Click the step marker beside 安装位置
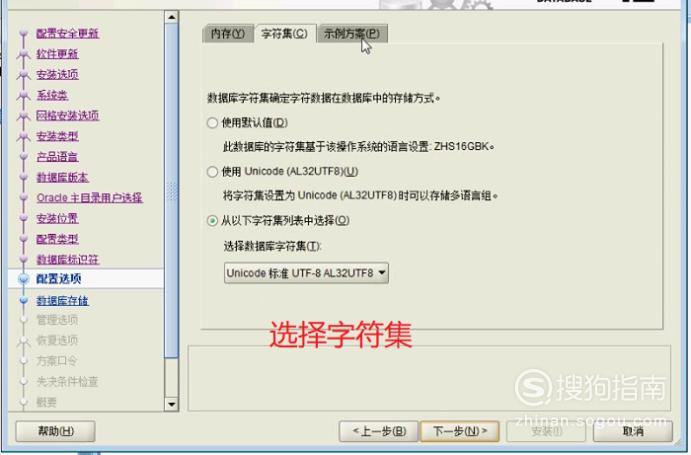Image resolution: width=691 pixels, height=455 pixels. point(24,218)
